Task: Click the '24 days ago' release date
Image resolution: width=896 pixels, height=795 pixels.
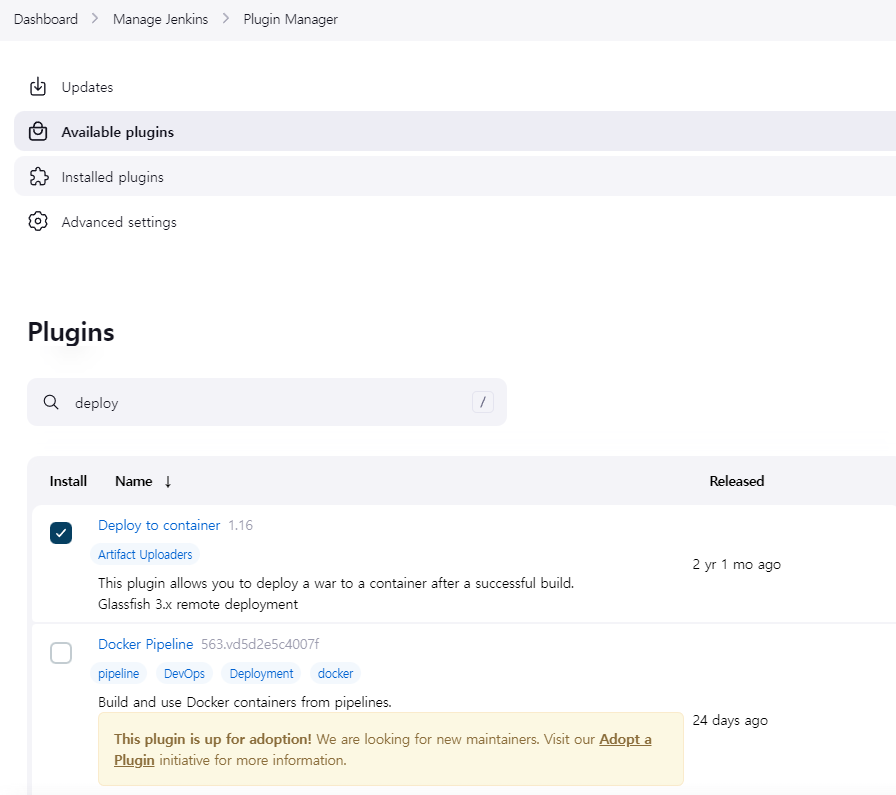Action: (730, 720)
